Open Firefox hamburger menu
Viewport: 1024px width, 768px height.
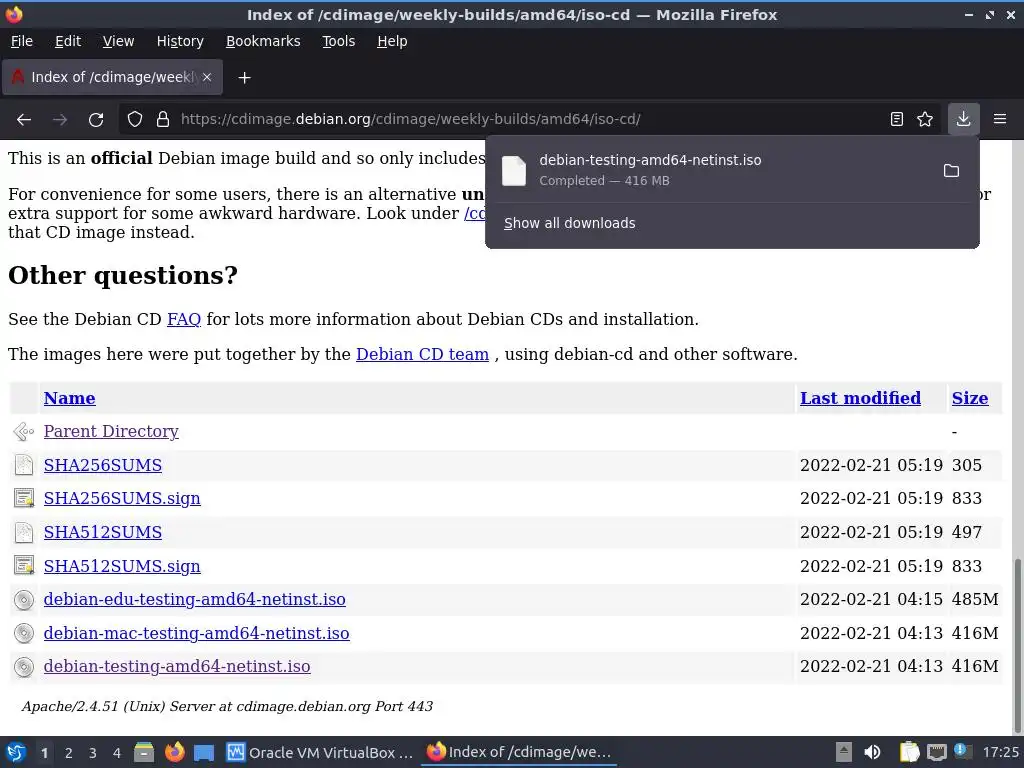coord(1000,120)
